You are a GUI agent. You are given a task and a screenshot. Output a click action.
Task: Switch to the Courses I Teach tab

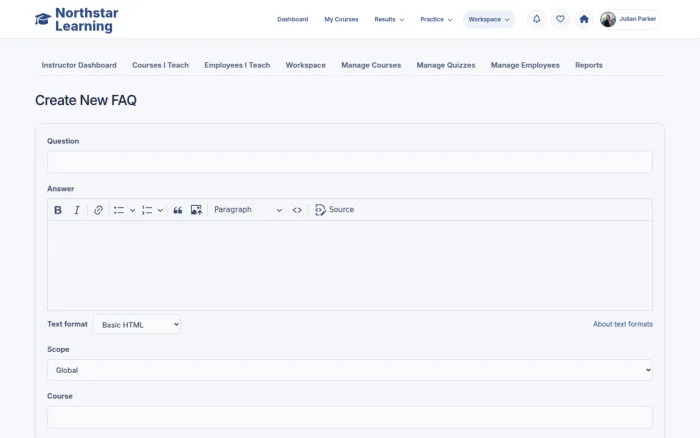(160, 65)
